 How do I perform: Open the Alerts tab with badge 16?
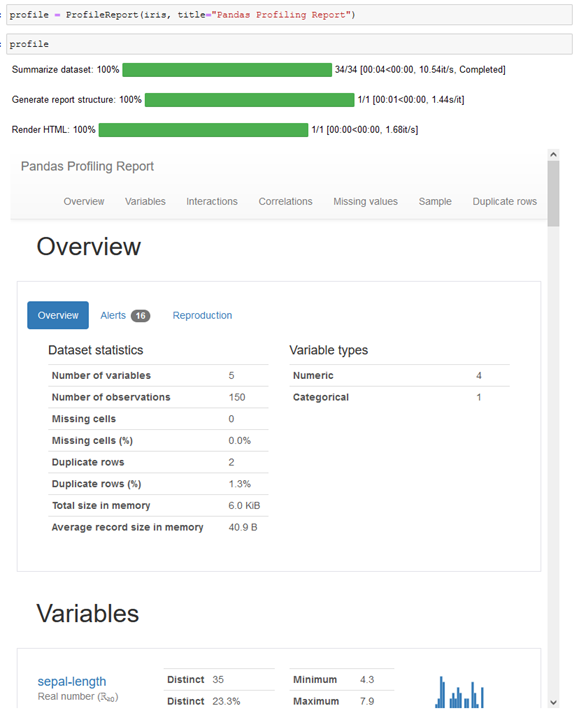click(x=125, y=315)
